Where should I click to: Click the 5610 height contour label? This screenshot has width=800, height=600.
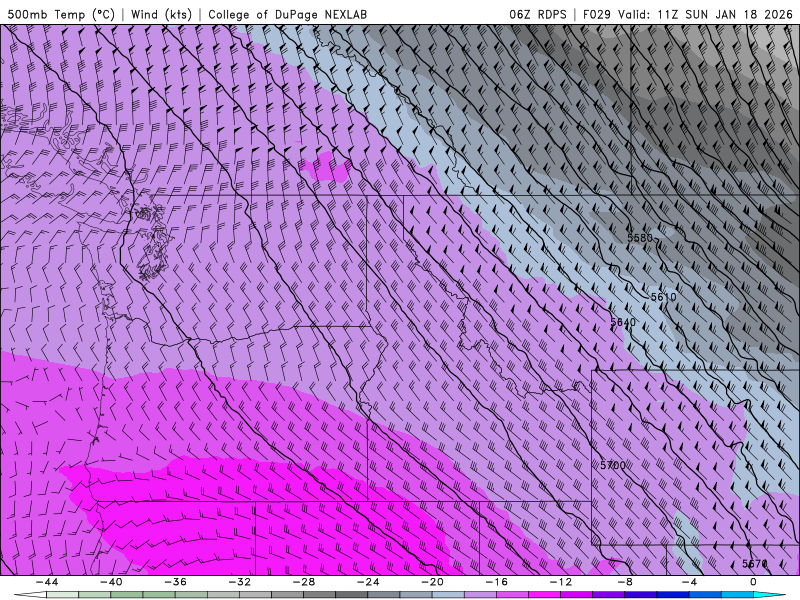click(663, 297)
